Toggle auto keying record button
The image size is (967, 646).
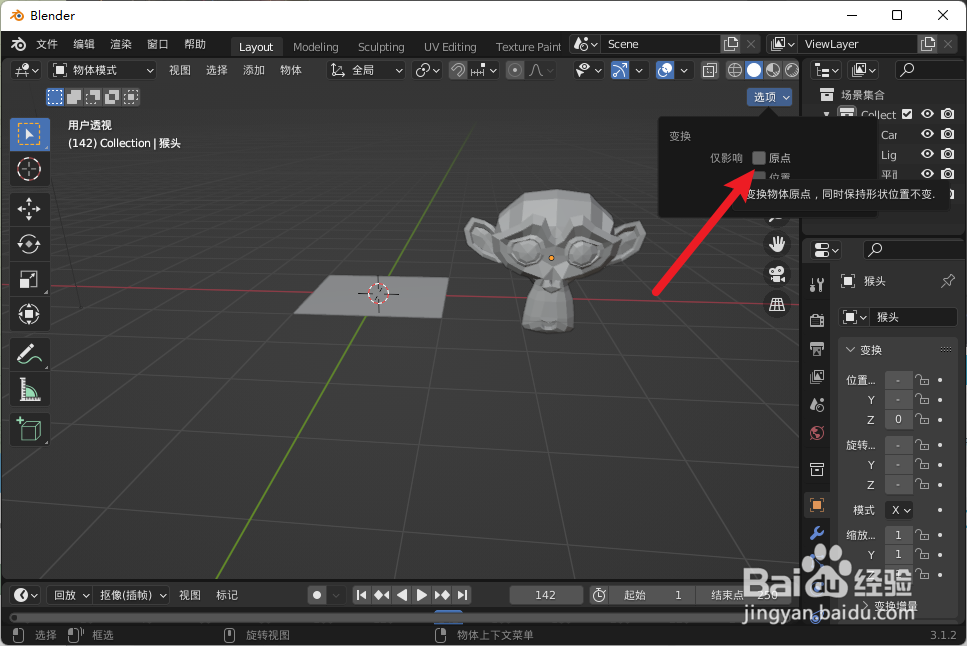pyautogui.click(x=317, y=595)
